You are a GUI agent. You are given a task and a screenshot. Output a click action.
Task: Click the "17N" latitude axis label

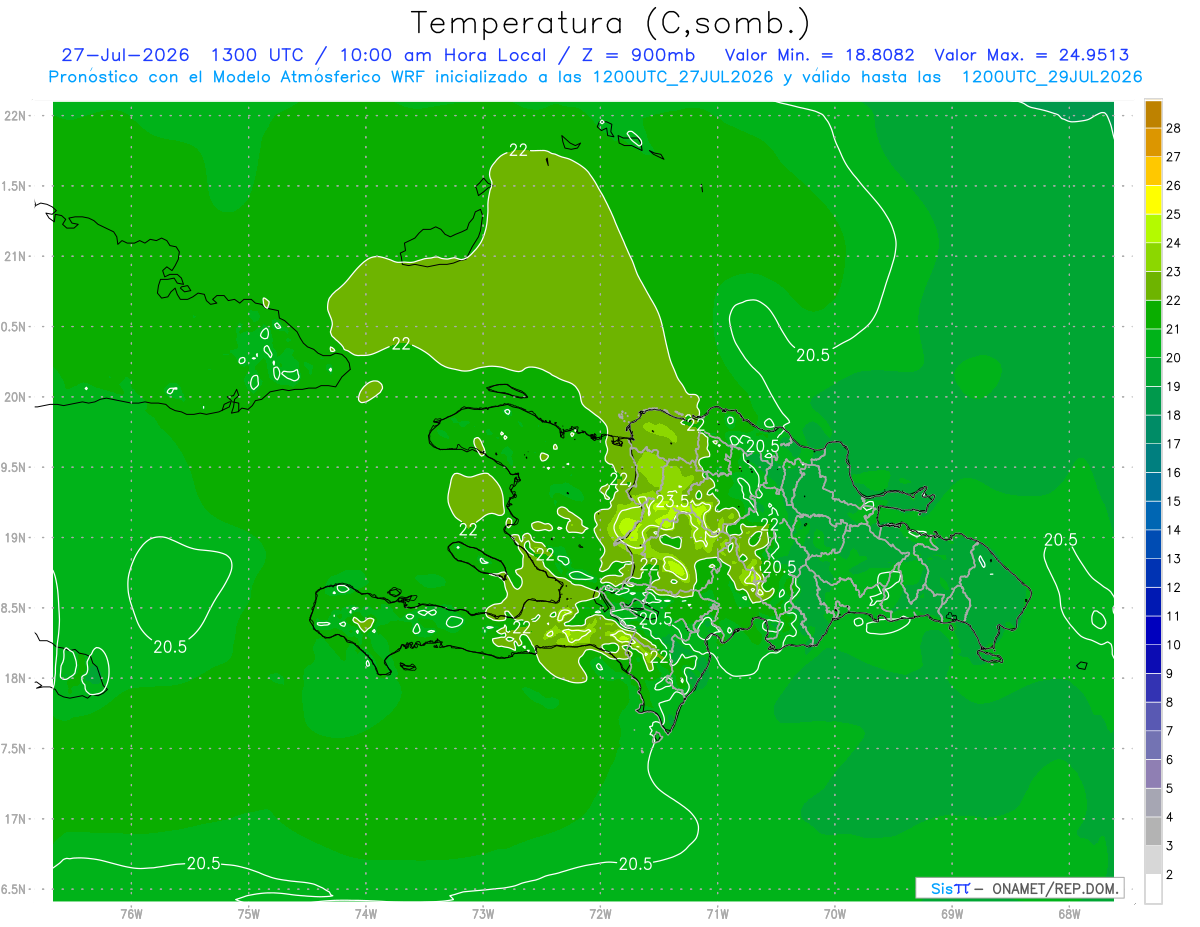[x=16, y=819]
